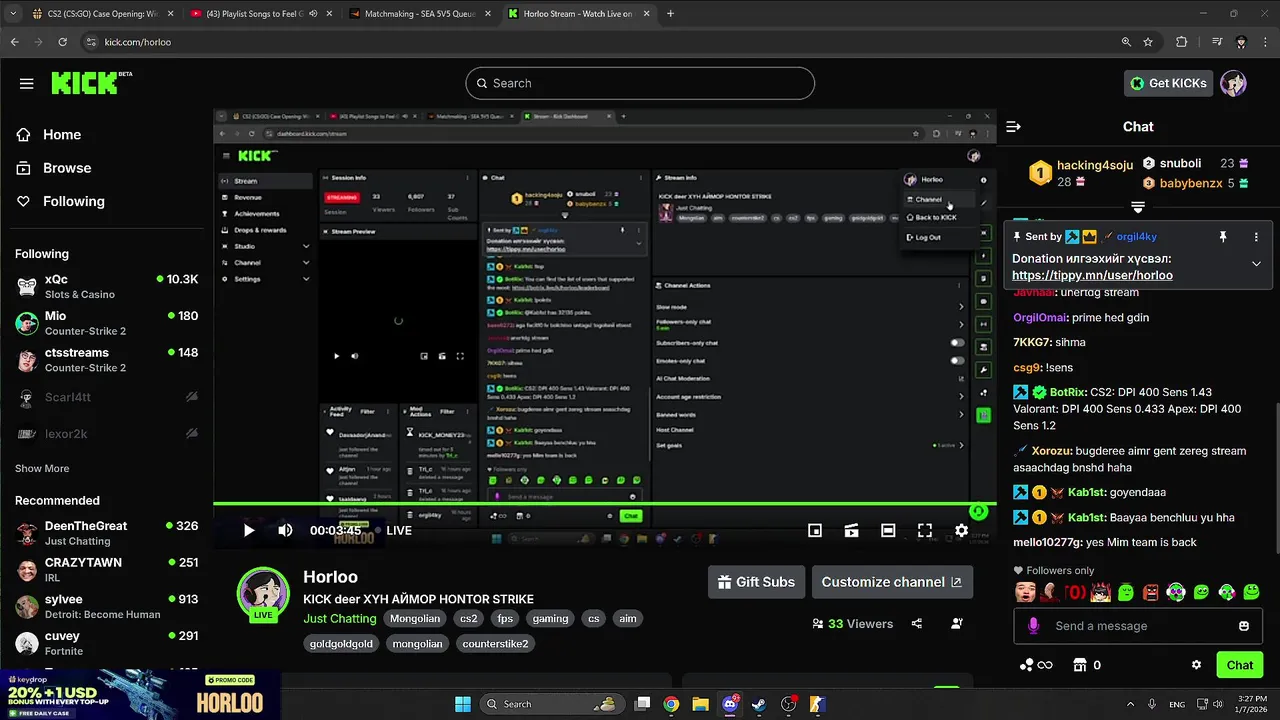Open sylvee recommended channel

coord(107,606)
